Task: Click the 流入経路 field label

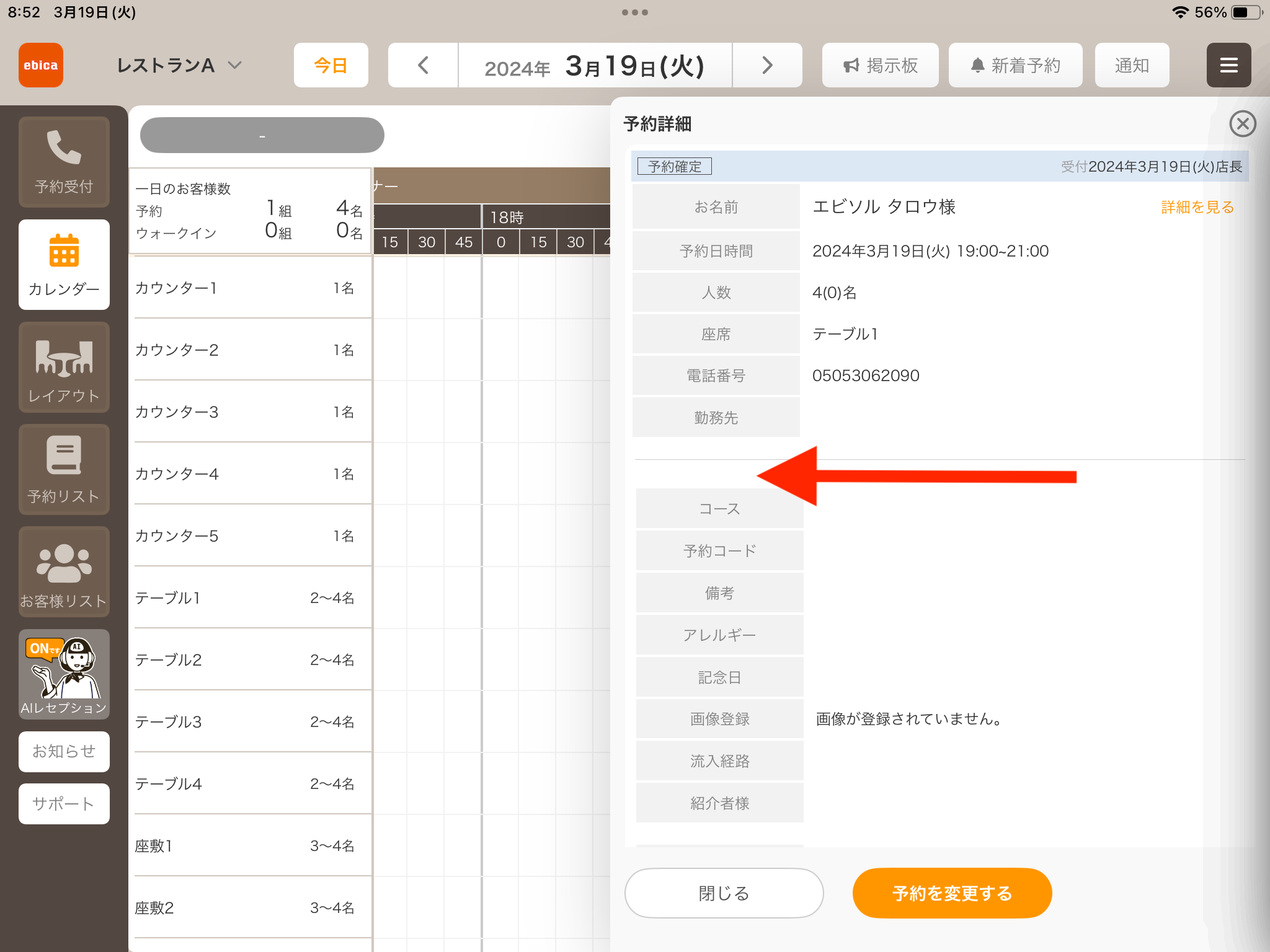Action: point(719,761)
